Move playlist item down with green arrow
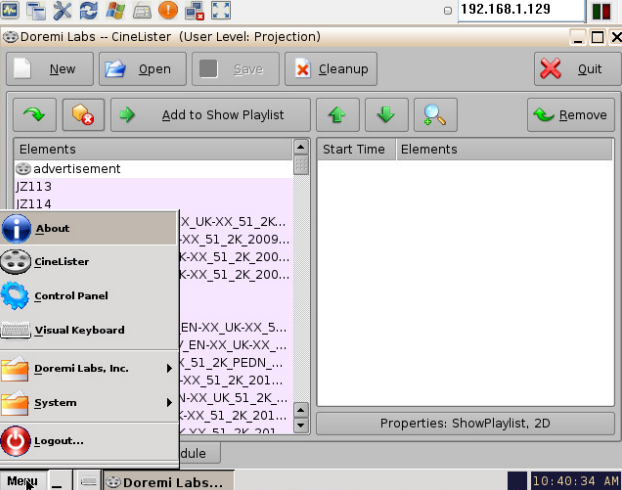This screenshot has height=490, width=622. pyautogui.click(x=386, y=115)
